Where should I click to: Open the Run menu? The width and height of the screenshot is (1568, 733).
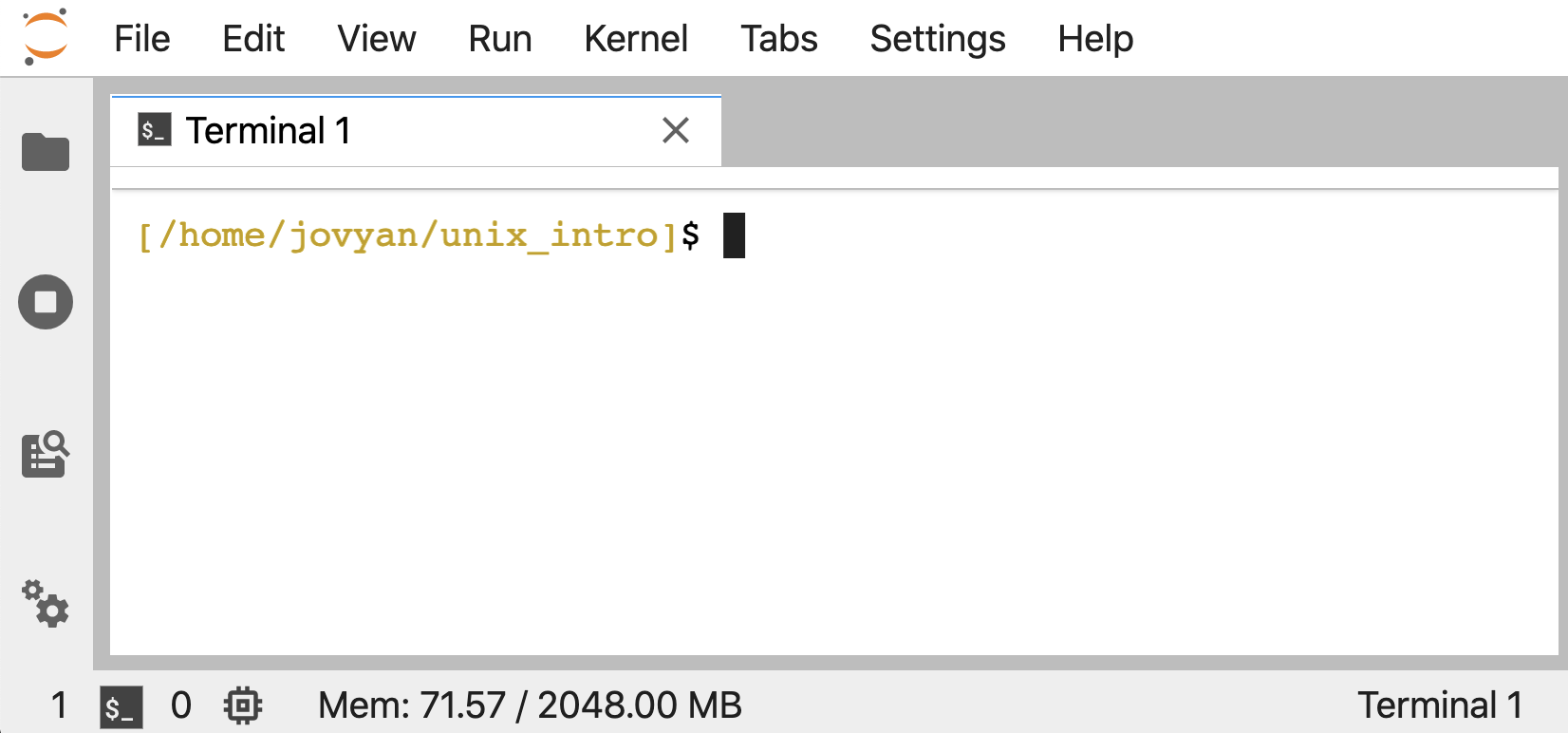500,39
